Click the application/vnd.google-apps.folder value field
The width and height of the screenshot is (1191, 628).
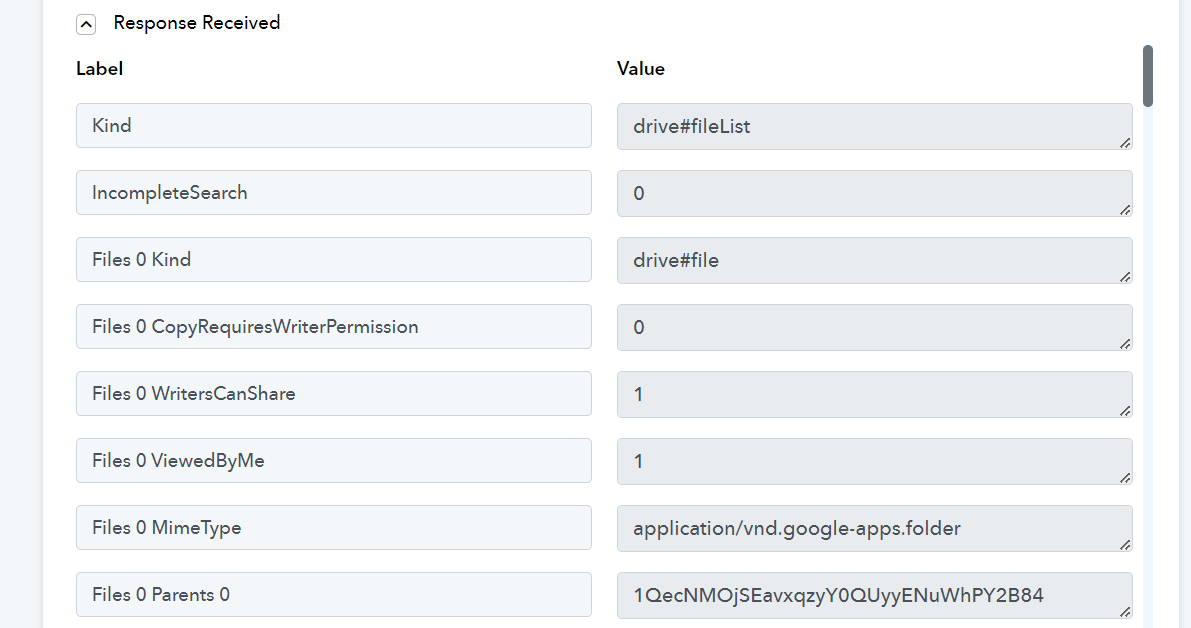[x=874, y=528]
